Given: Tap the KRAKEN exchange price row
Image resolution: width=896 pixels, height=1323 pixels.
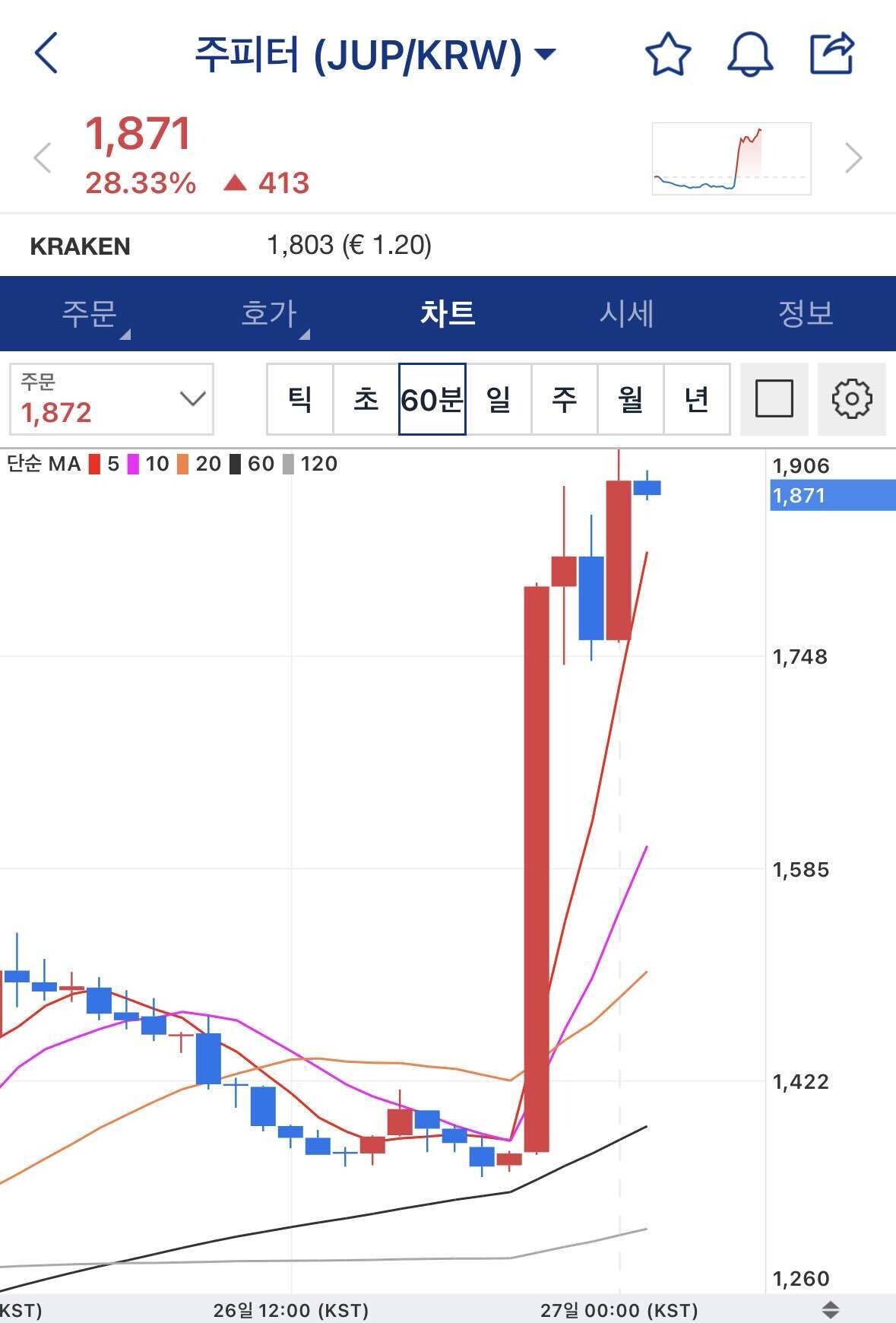Looking at the screenshot, I should coord(228,245).
